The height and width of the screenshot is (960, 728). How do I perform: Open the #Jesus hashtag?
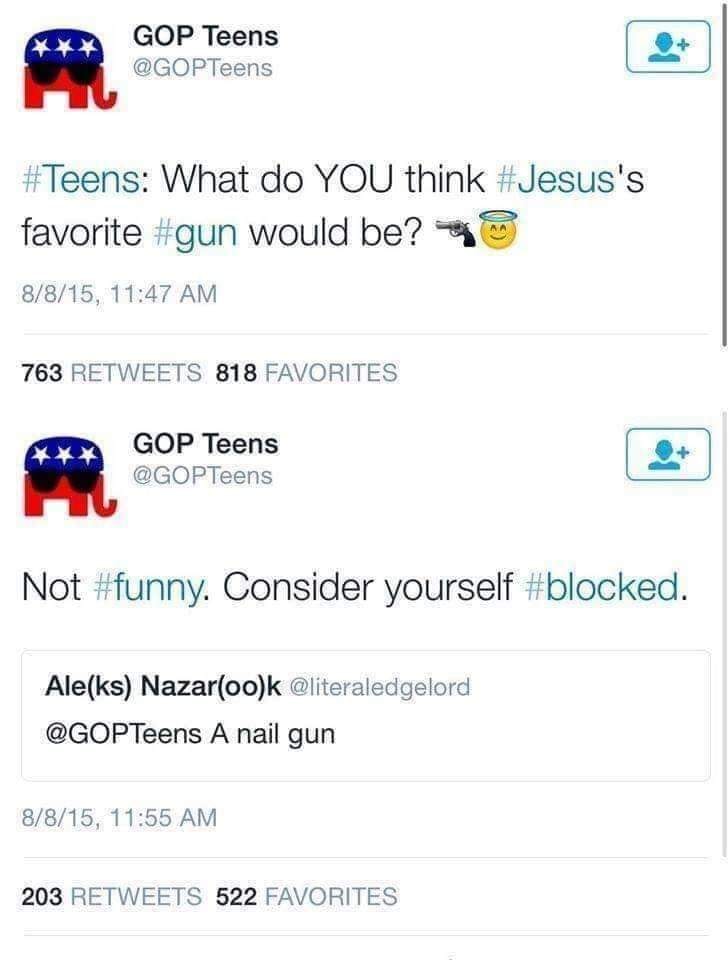point(557,180)
